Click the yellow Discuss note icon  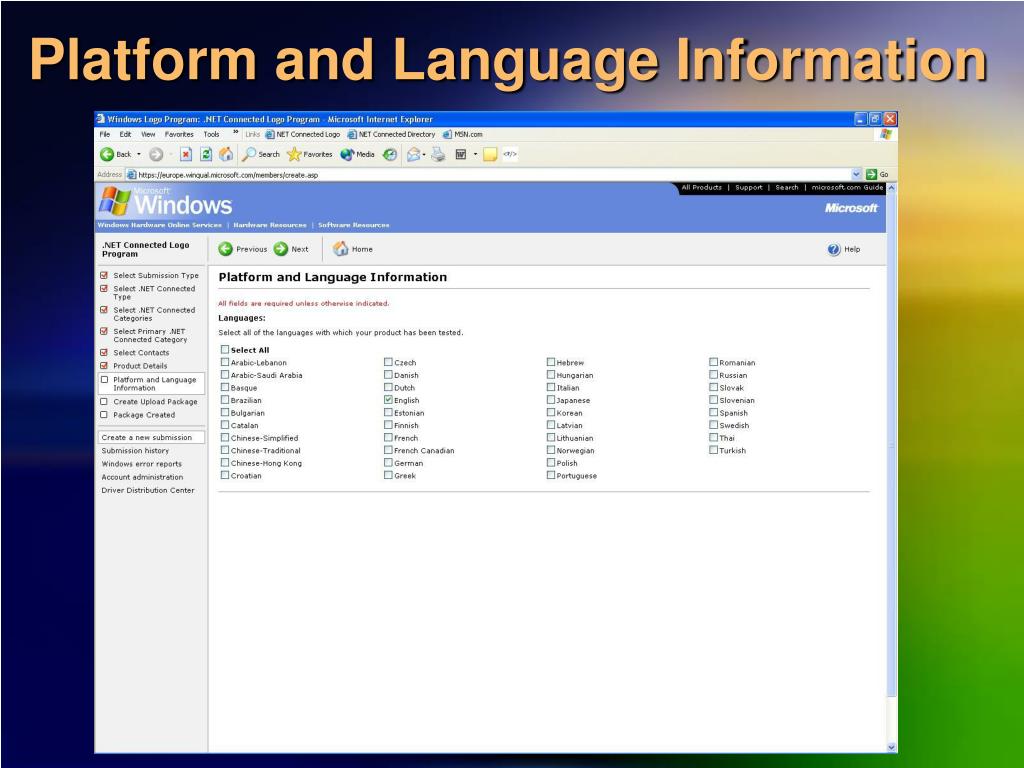[x=490, y=155]
